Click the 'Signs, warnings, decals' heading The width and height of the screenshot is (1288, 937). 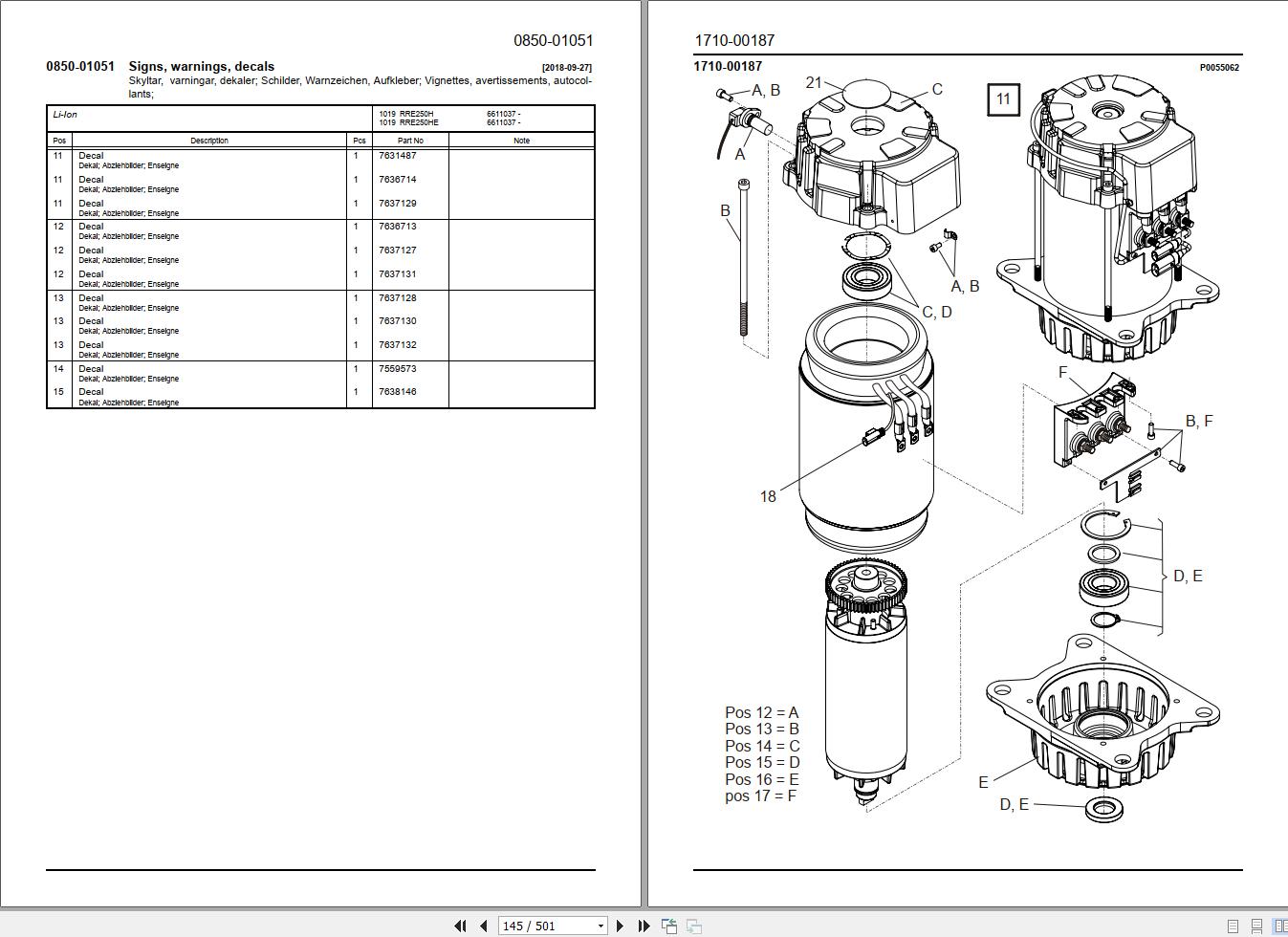pyautogui.click(x=202, y=67)
